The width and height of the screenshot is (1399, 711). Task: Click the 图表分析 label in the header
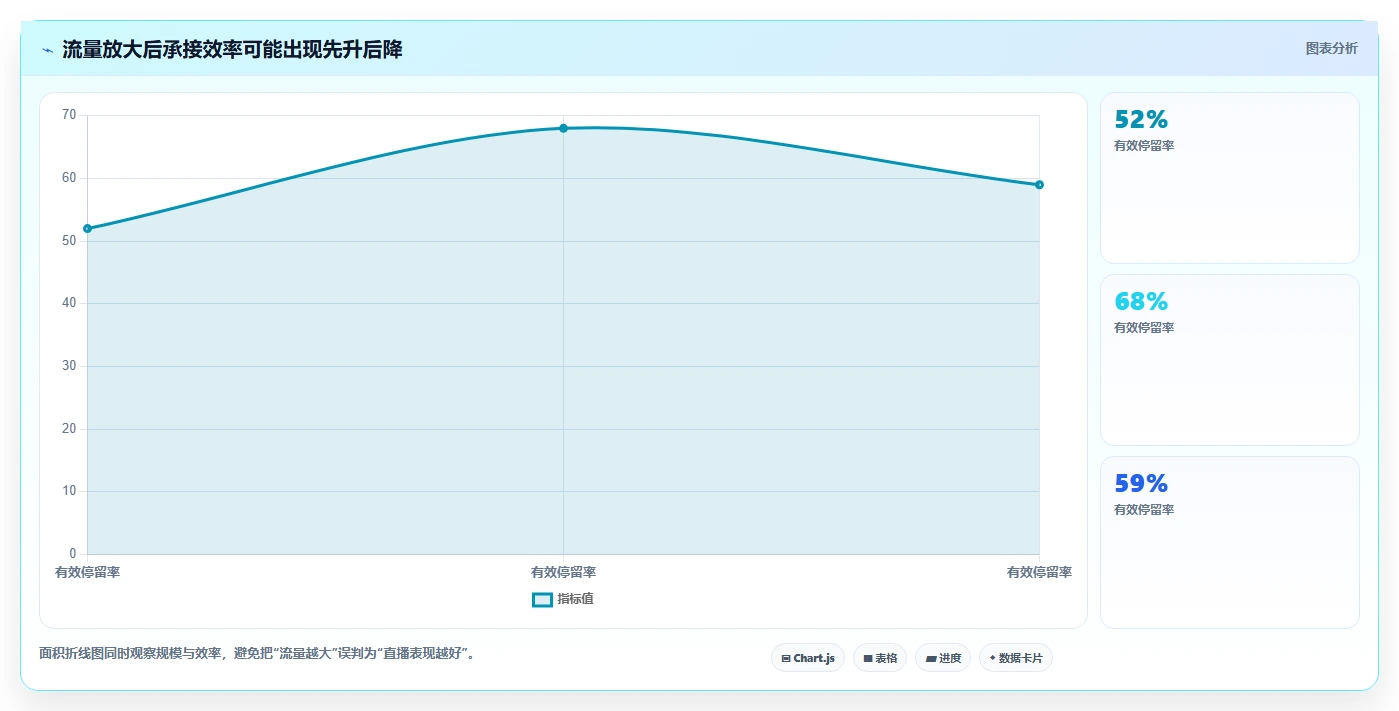point(1331,49)
